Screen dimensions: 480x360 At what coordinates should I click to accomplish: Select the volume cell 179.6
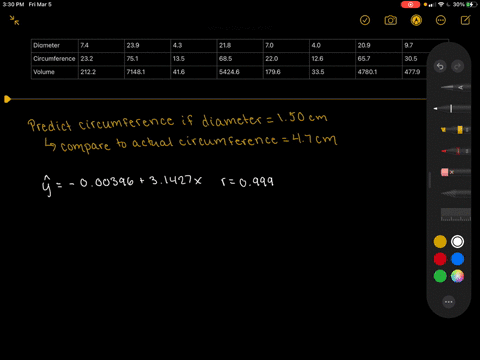coord(286,72)
